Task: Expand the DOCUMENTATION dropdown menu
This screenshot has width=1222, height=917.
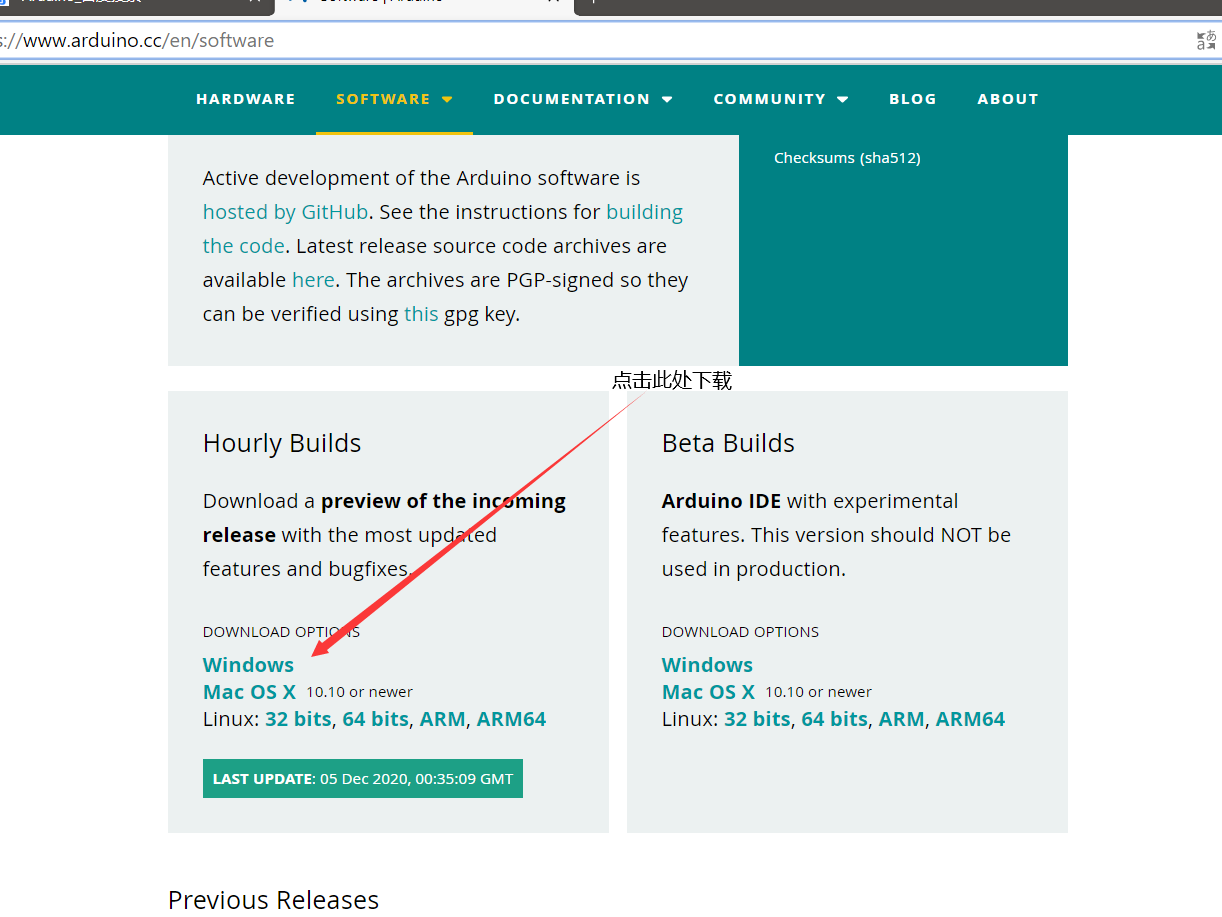Action: coord(583,99)
